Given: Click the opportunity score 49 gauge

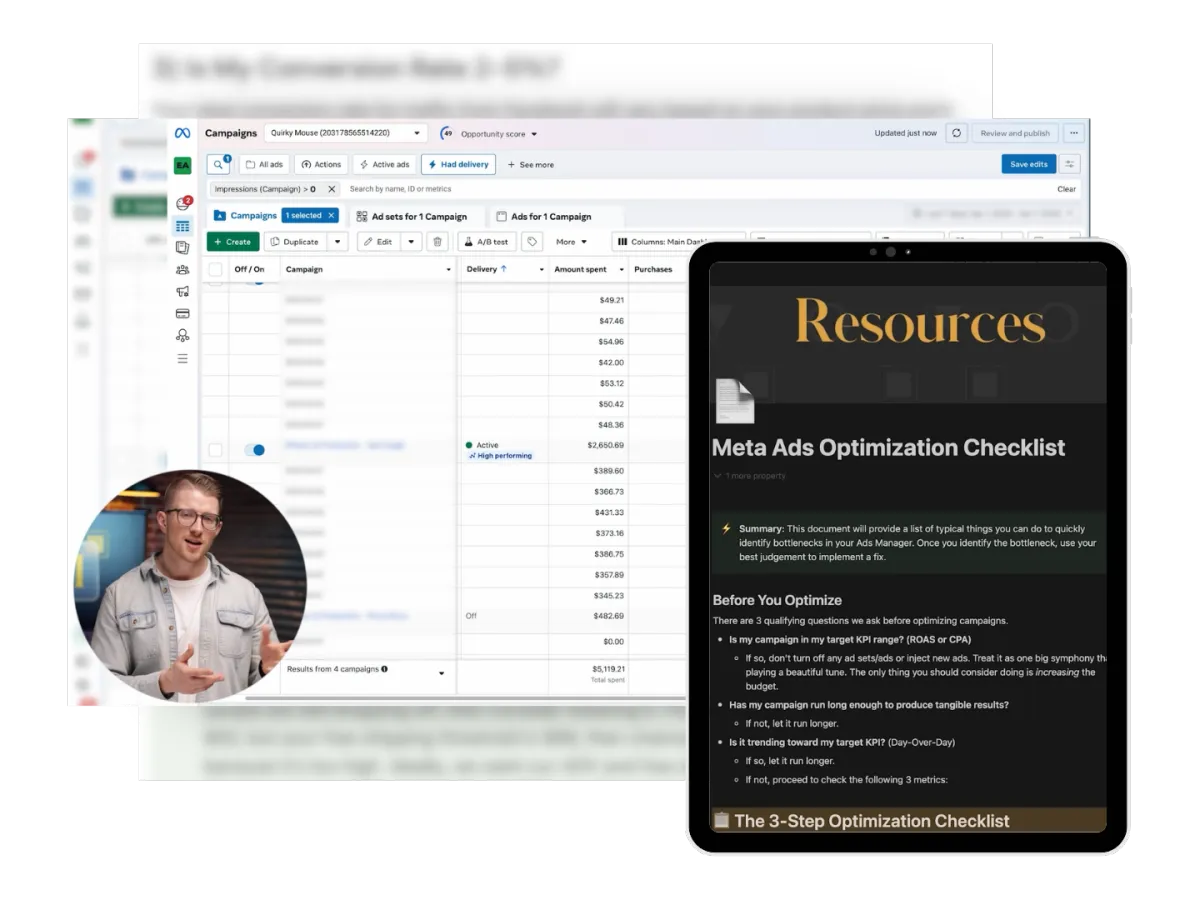Looking at the screenshot, I should pyautogui.click(x=447, y=133).
